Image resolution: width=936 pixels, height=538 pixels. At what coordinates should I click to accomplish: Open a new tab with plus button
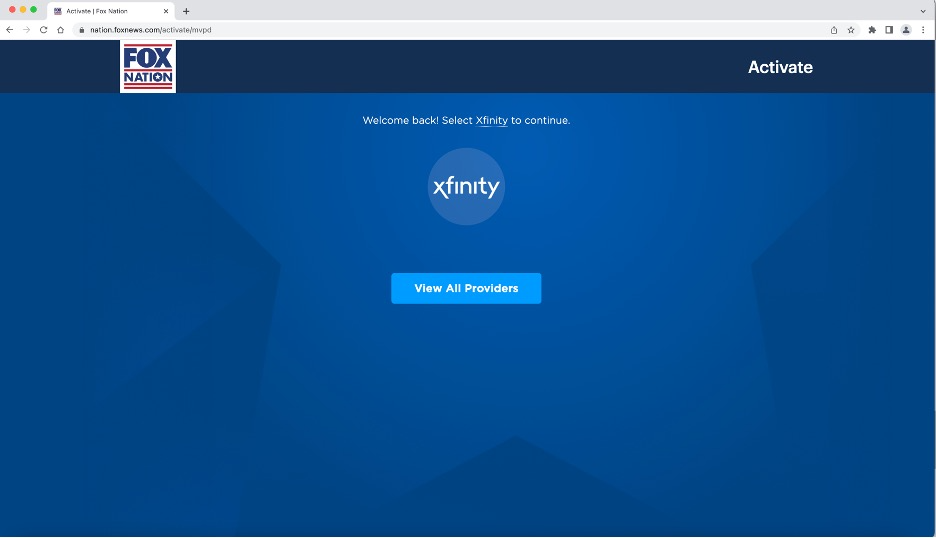coord(186,11)
